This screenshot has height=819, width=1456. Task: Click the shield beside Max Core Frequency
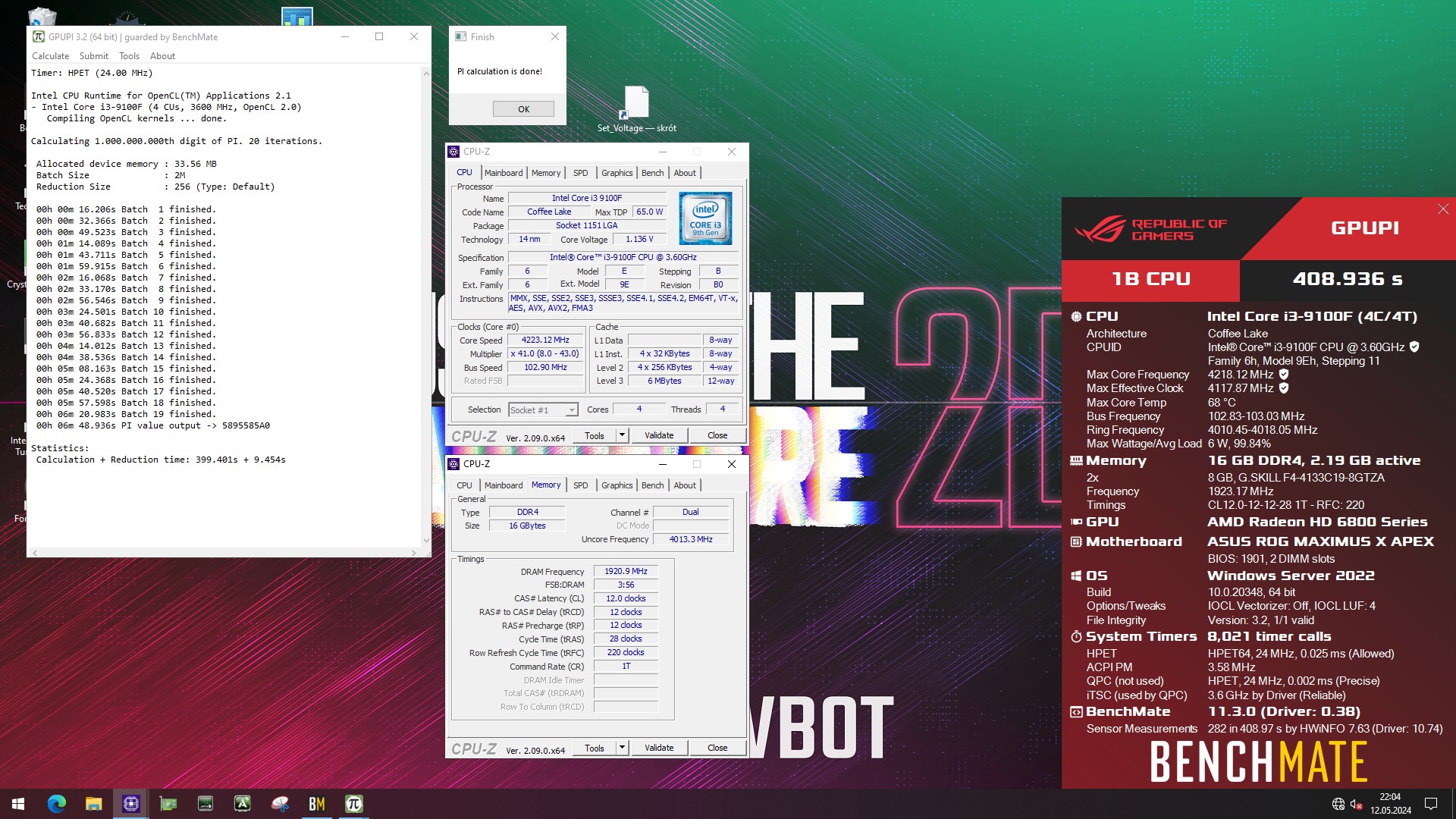[1284, 375]
